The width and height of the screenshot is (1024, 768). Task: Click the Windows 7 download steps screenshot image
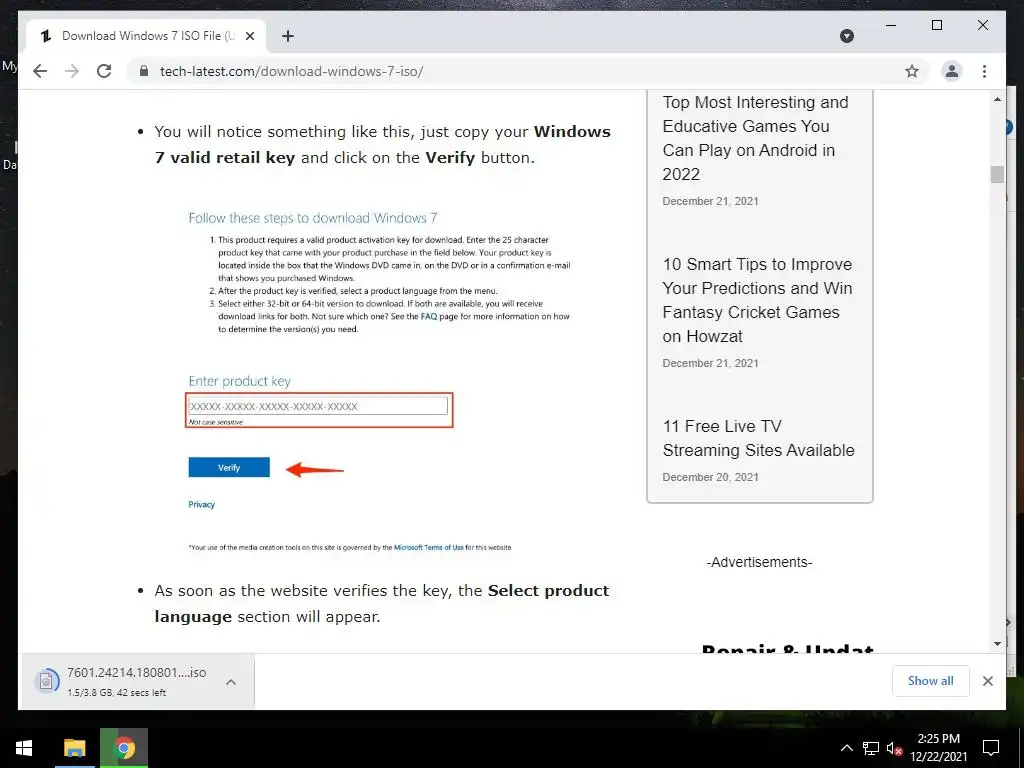tap(383, 382)
